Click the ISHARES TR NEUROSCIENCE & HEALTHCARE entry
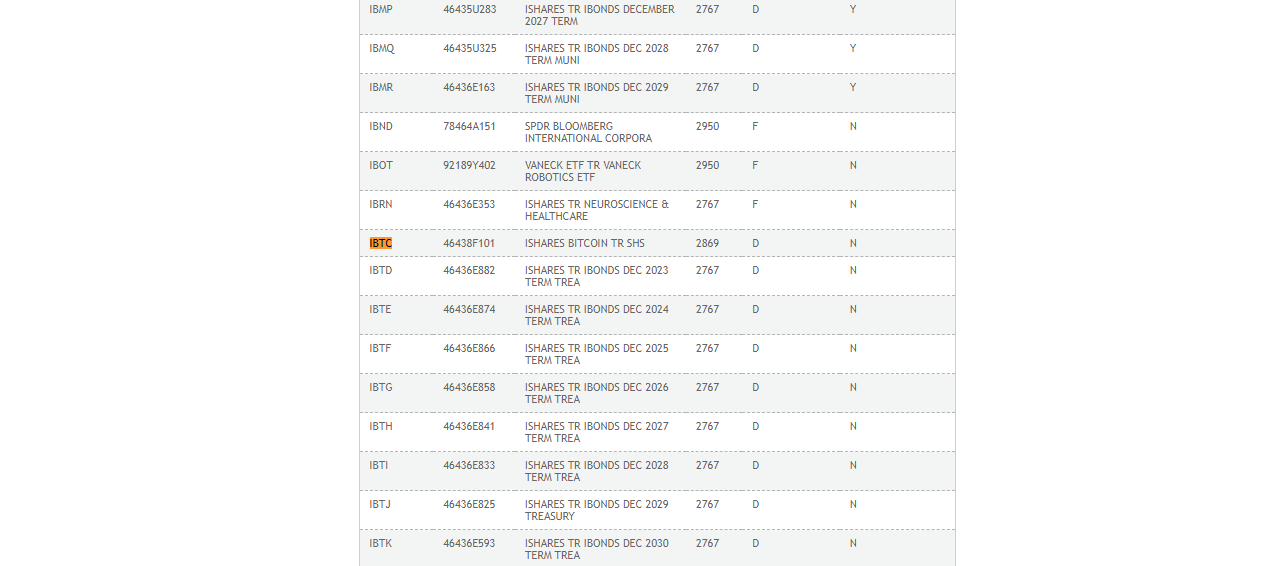1274x566 pixels. click(x=597, y=210)
